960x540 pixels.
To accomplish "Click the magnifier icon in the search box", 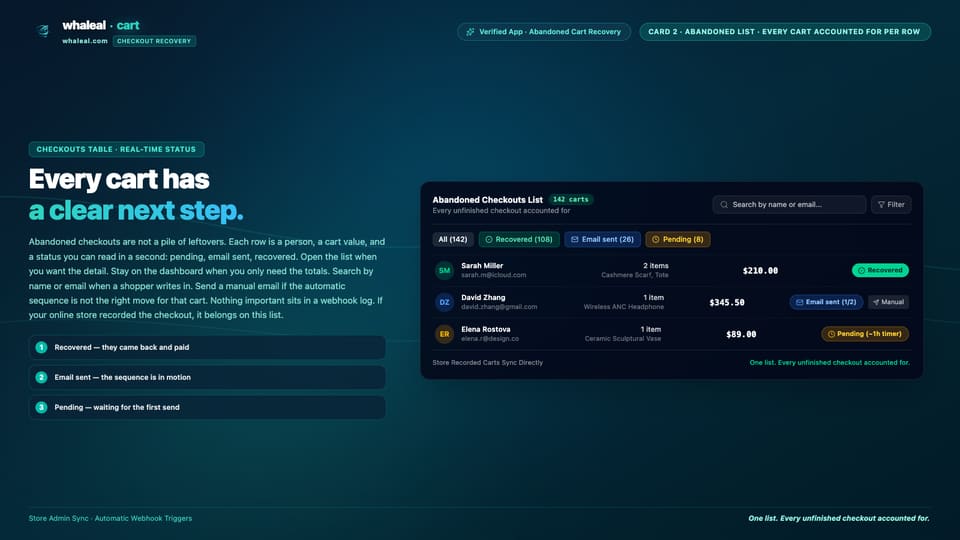I will click(724, 204).
